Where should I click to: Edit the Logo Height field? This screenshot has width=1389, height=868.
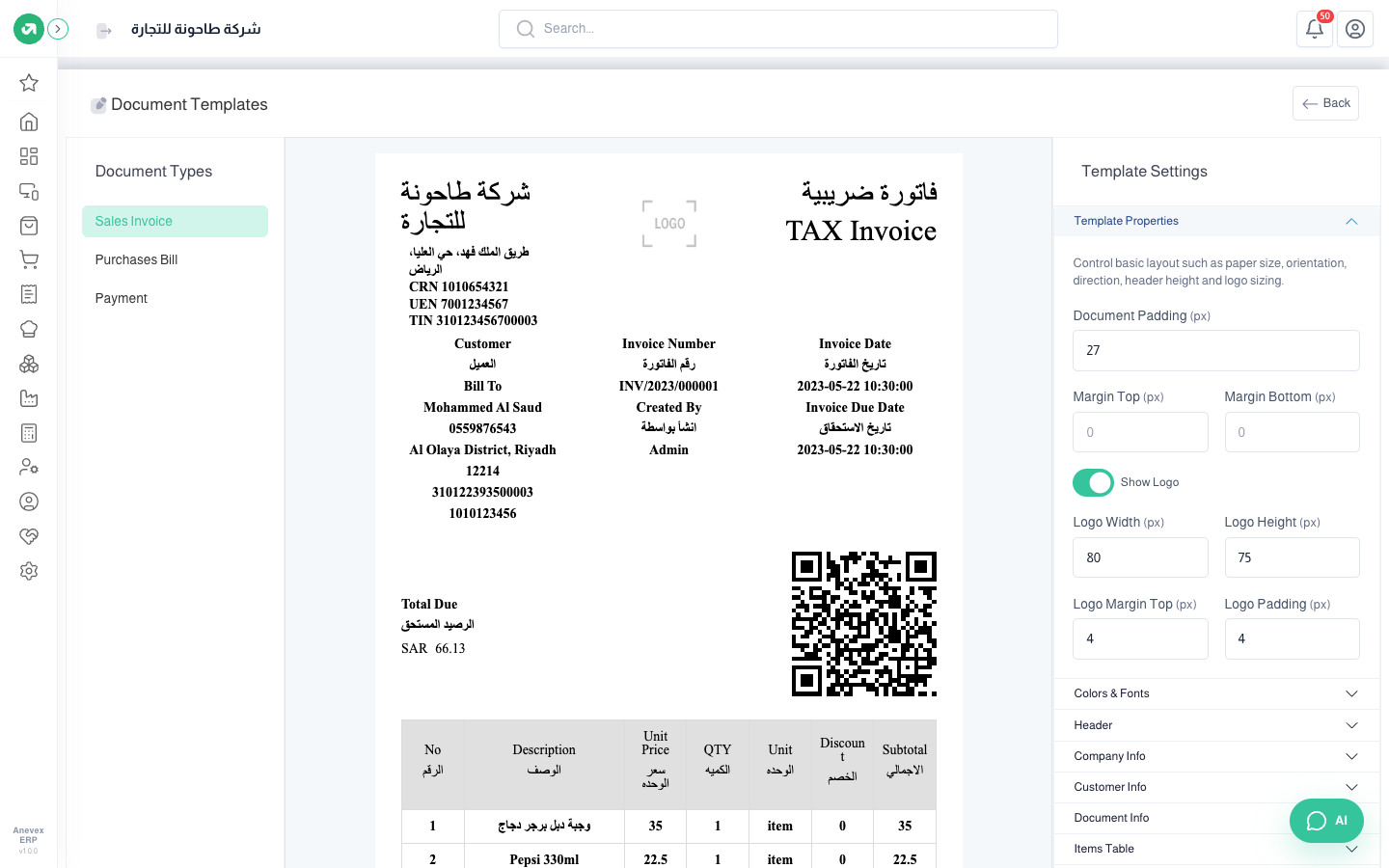1292,557
